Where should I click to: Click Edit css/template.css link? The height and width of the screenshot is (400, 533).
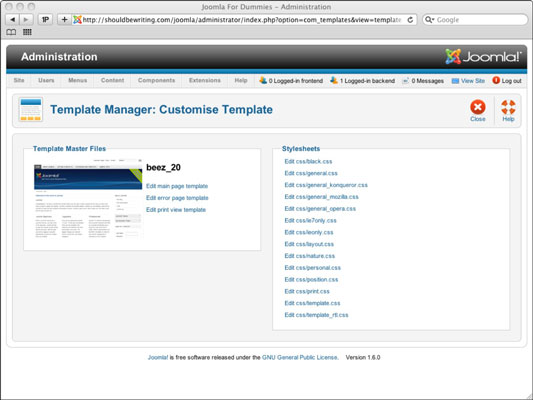point(312,303)
